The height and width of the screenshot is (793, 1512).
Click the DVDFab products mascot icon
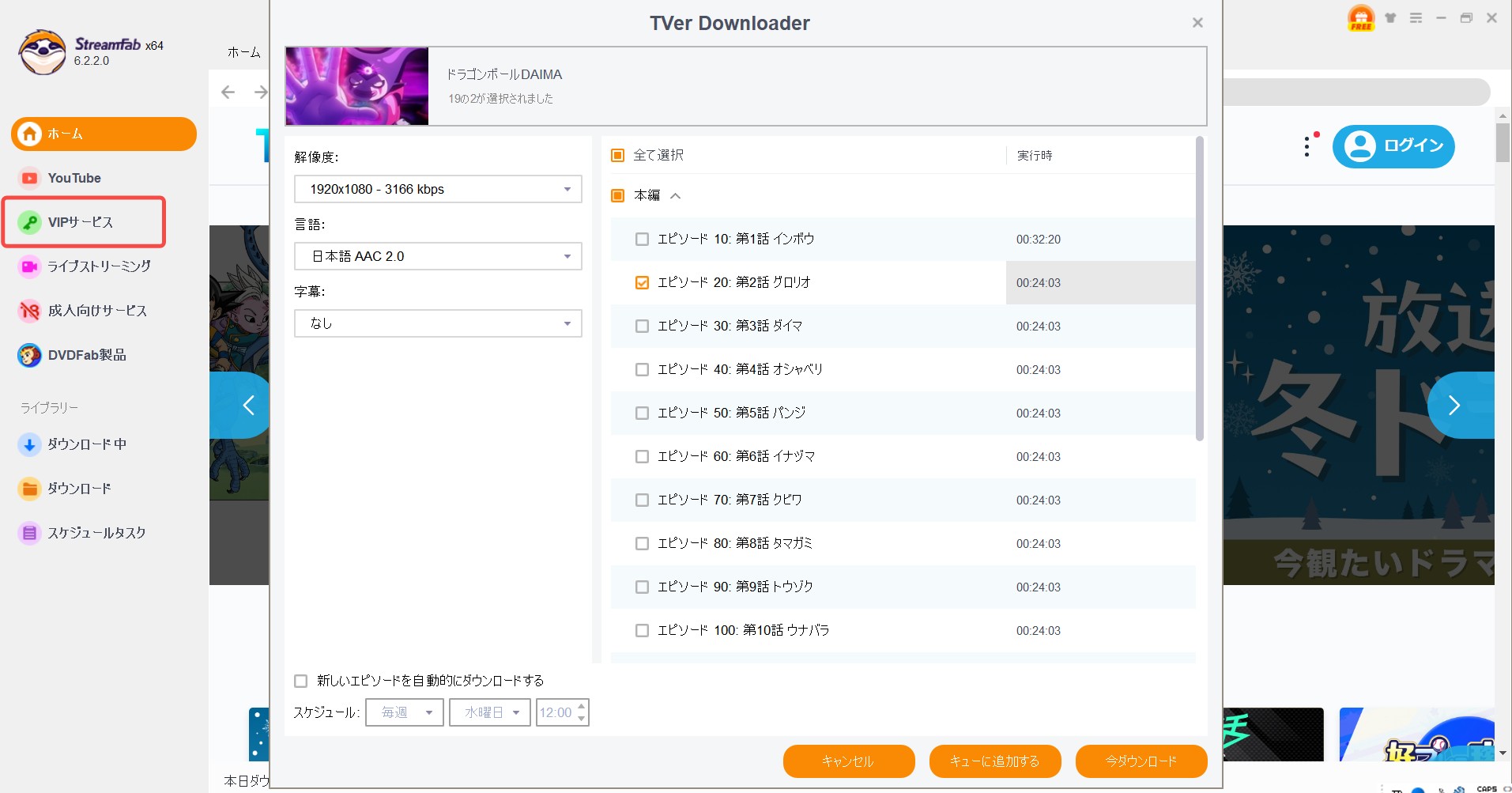[29, 355]
